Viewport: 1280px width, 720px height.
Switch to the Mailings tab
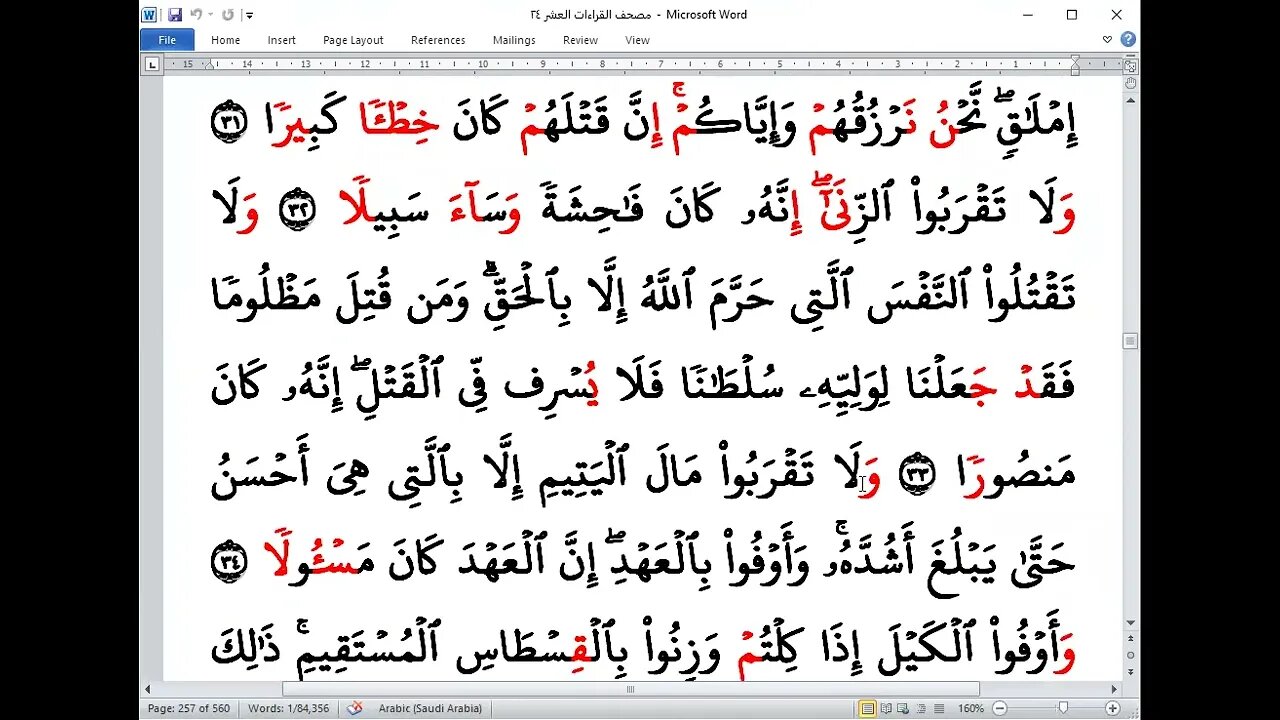click(x=514, y=40)
